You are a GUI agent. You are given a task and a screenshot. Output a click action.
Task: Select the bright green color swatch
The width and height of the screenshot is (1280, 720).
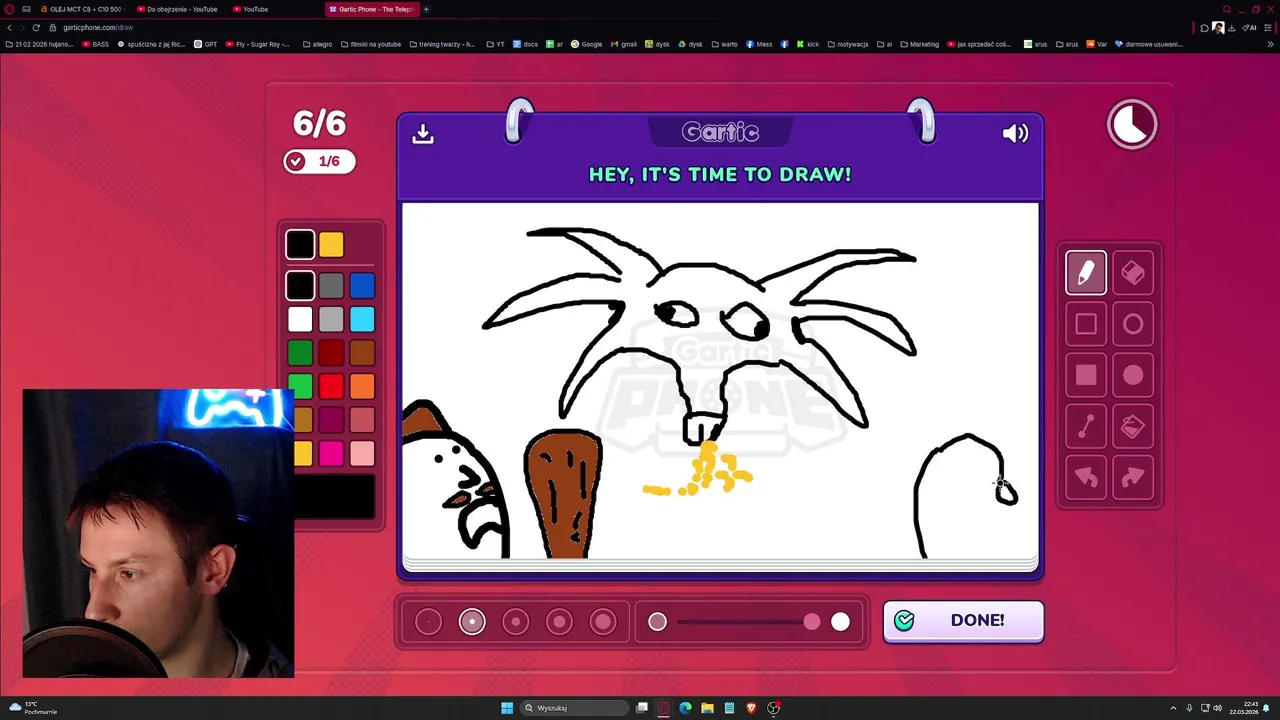click(x=300, y=386)
